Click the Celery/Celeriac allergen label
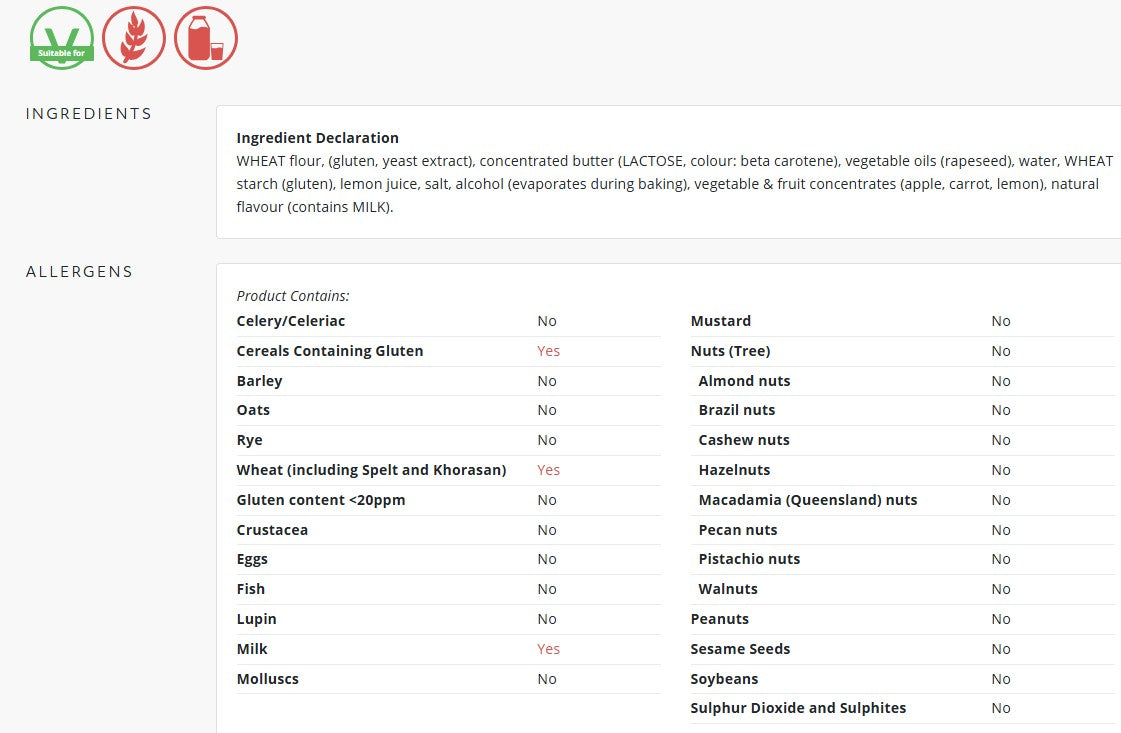 (x=290, y=321)
